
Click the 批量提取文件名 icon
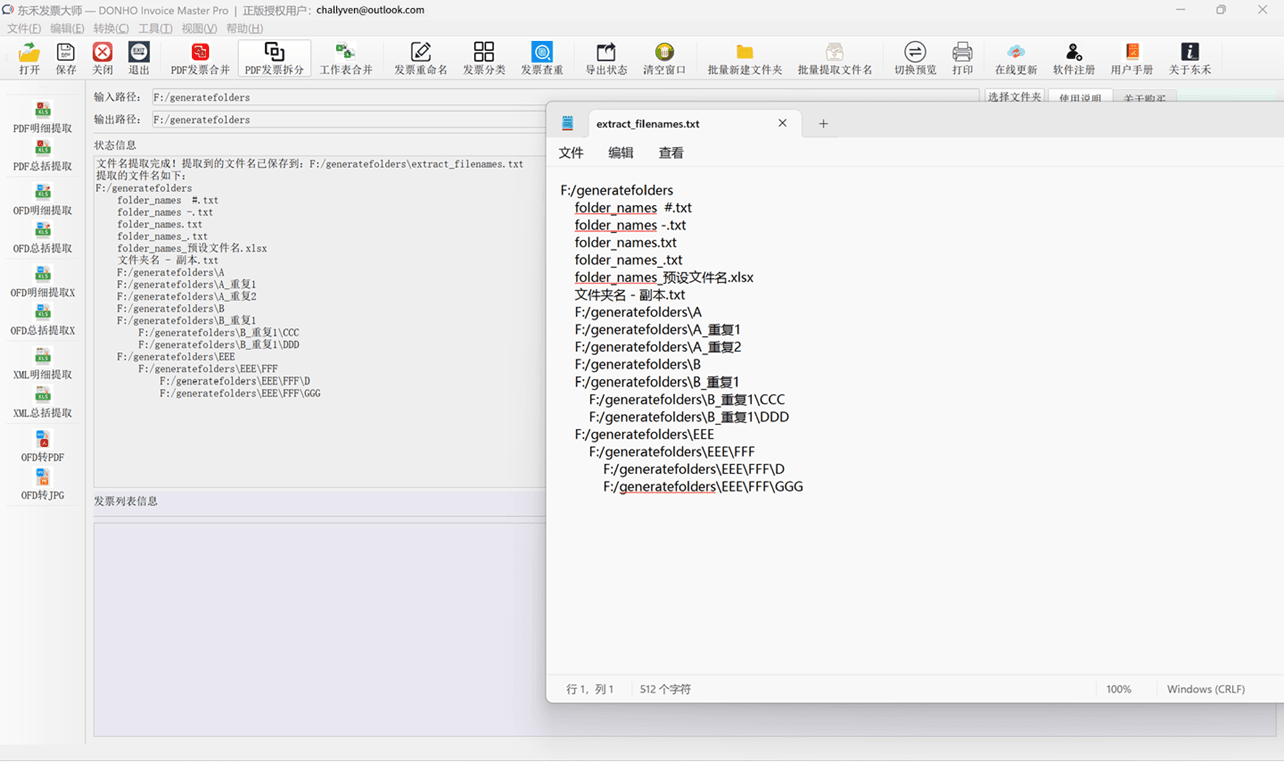click(835, 59)
